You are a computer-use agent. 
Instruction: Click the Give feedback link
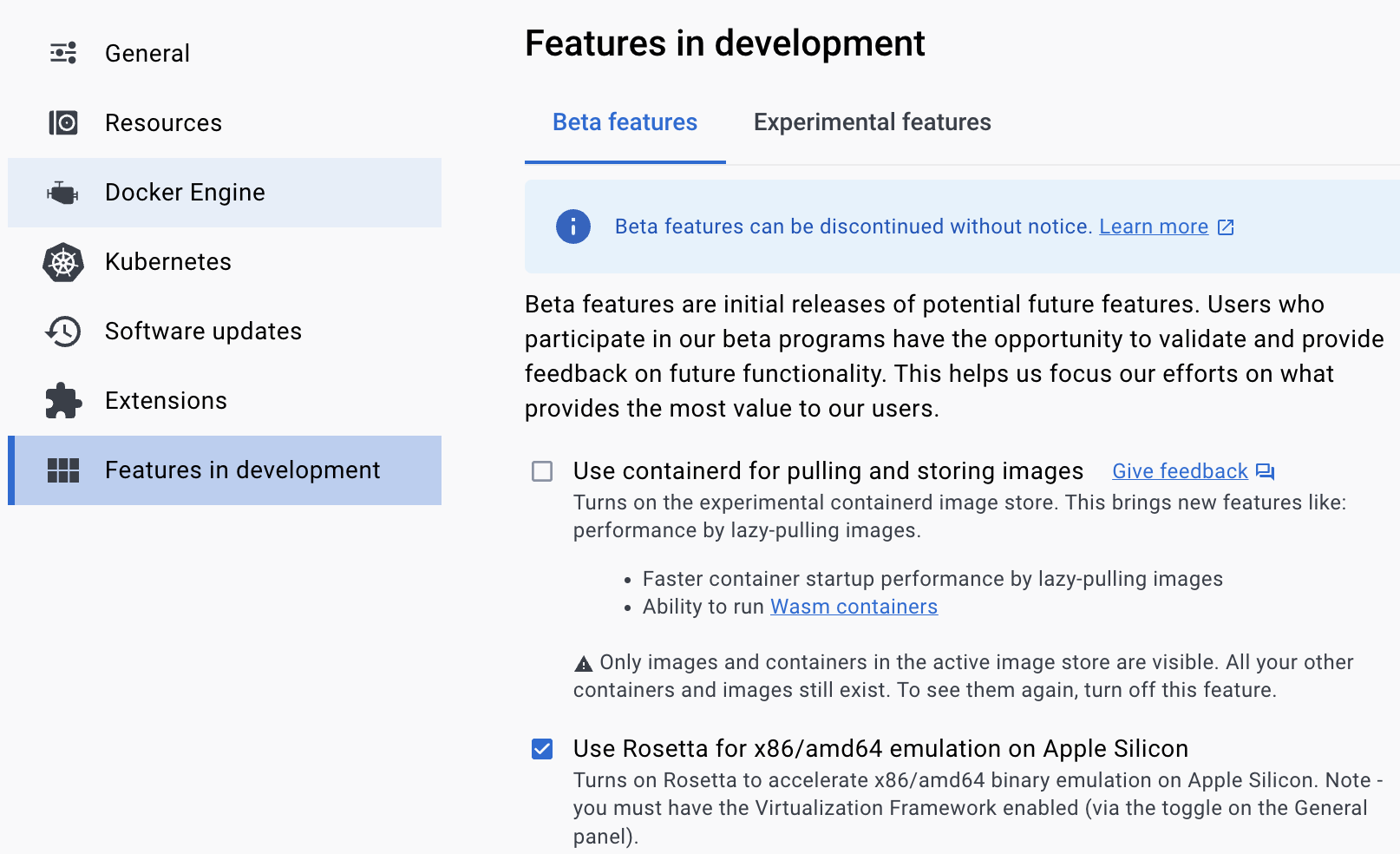coord(1180,471)
